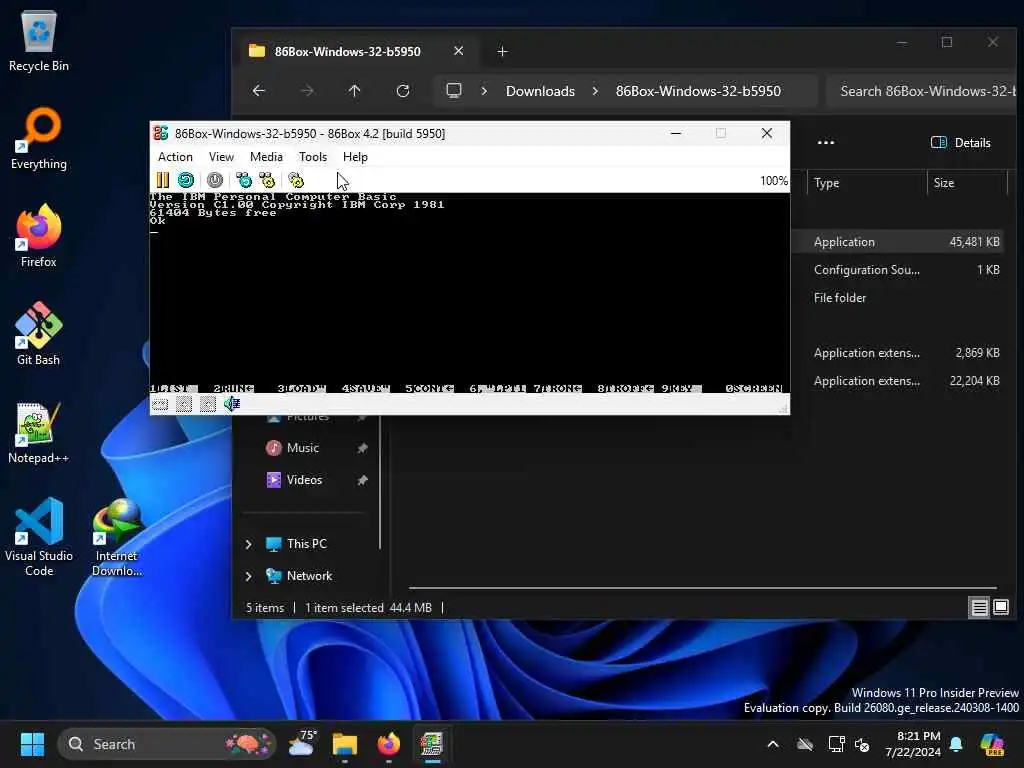Sort files by Size column header

tap(944, 183)
